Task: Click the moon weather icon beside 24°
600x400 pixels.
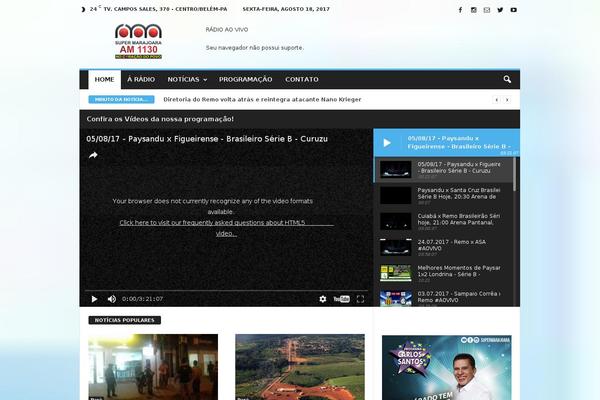Action: (x=83, y=9)
